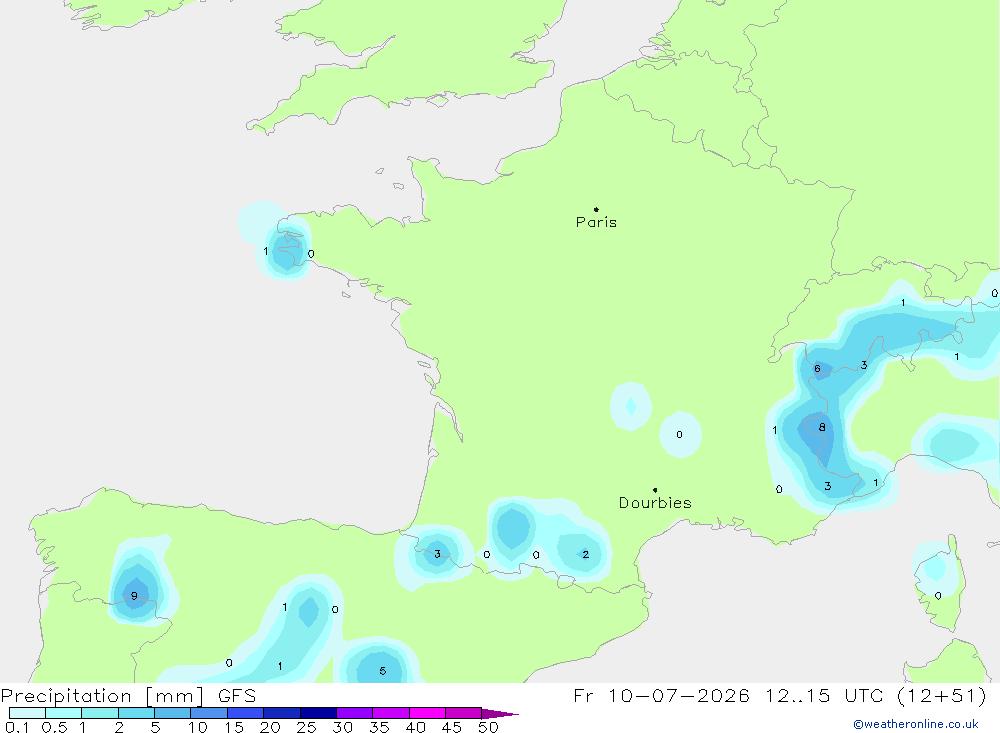Viewport: 1000px width, 733px height.
Task: Select the black dot marker above Paris
Action: point(596,209)
